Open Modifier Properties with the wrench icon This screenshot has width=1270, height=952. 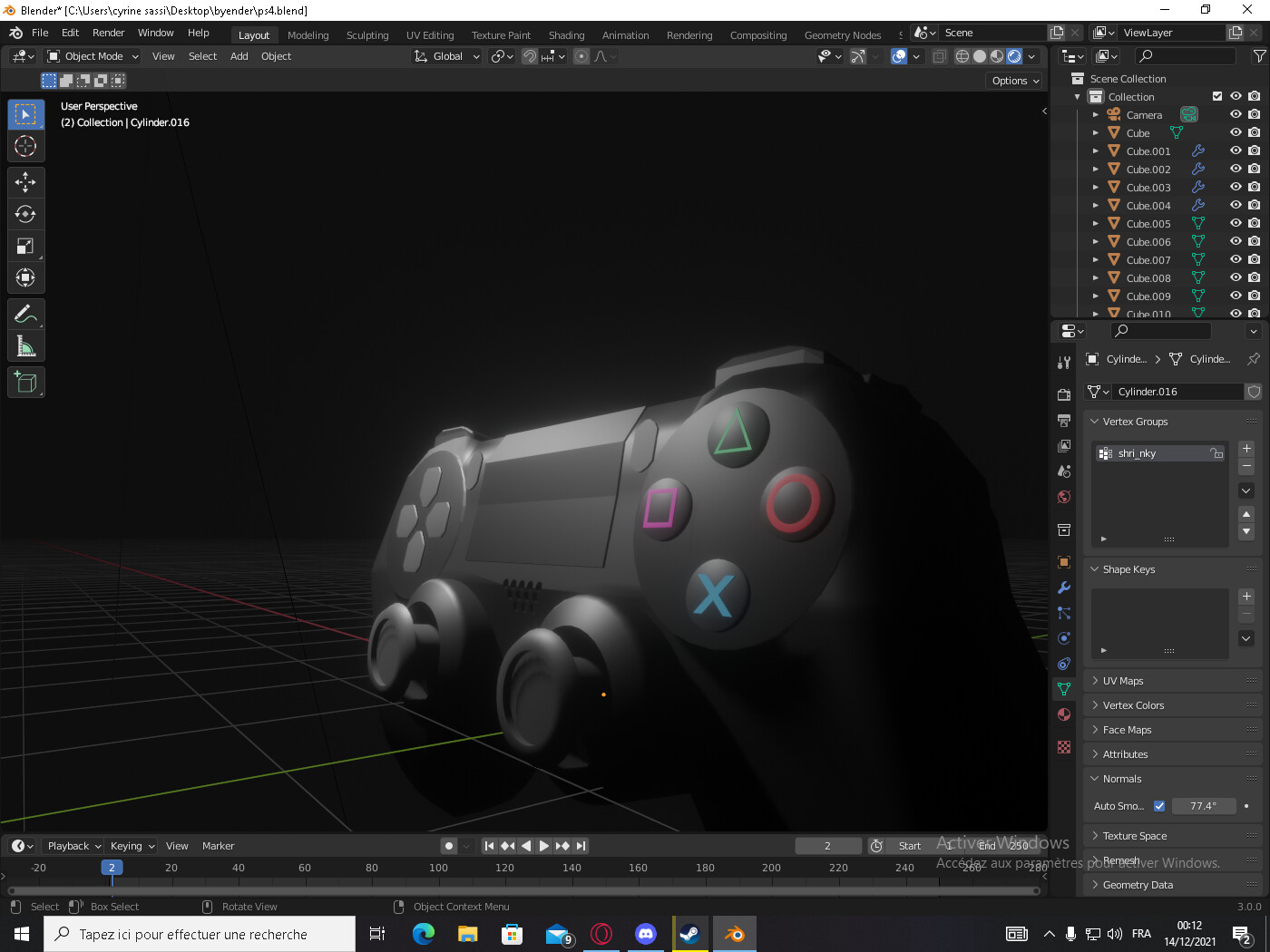[x=1063, y=588]
